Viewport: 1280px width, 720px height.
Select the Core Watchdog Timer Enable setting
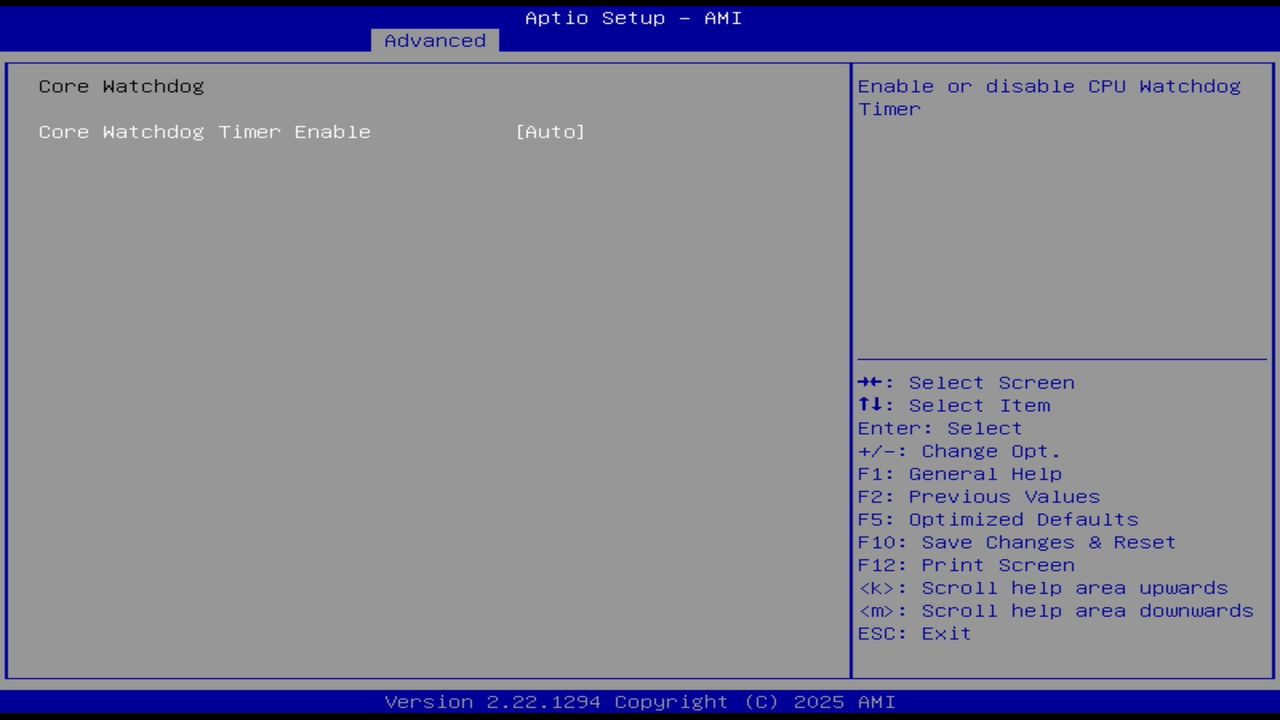tap(204, 131)
